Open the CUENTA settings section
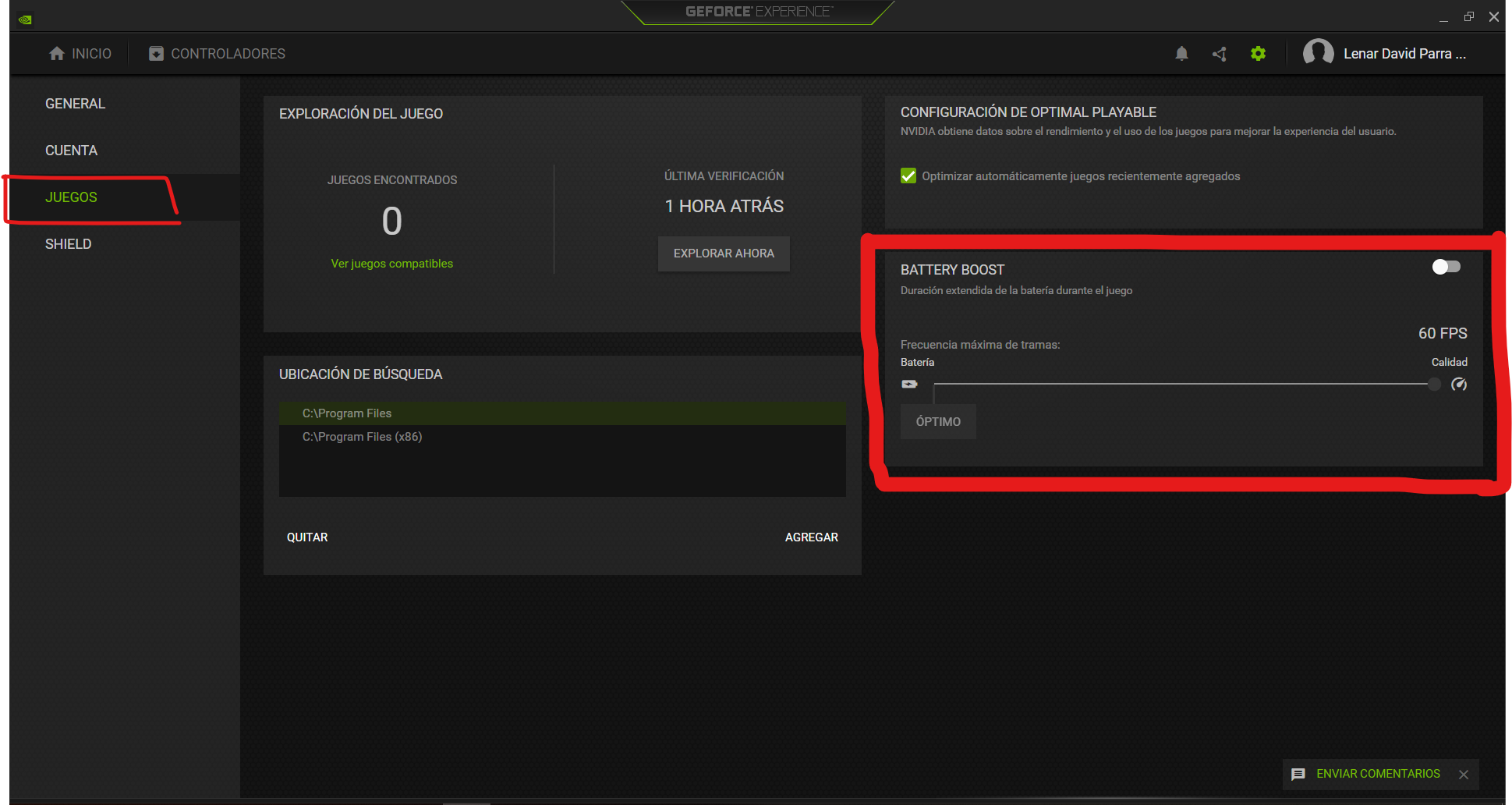This screenshot has height=805, width=1512. coord(71,151)
